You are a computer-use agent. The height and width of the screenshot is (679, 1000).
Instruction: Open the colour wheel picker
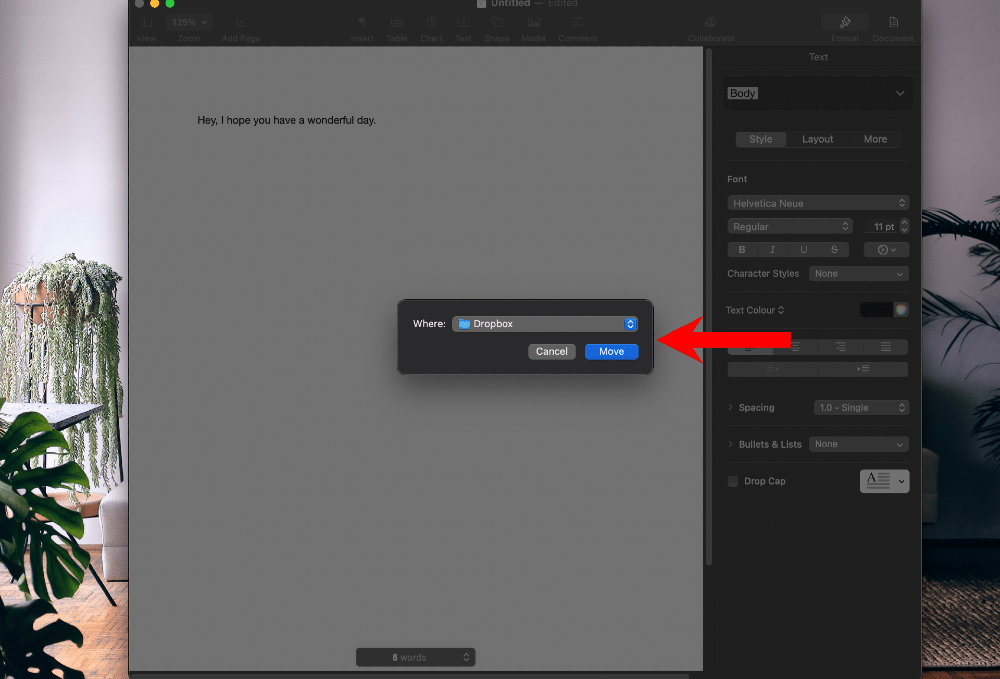[x=901, y=310]
